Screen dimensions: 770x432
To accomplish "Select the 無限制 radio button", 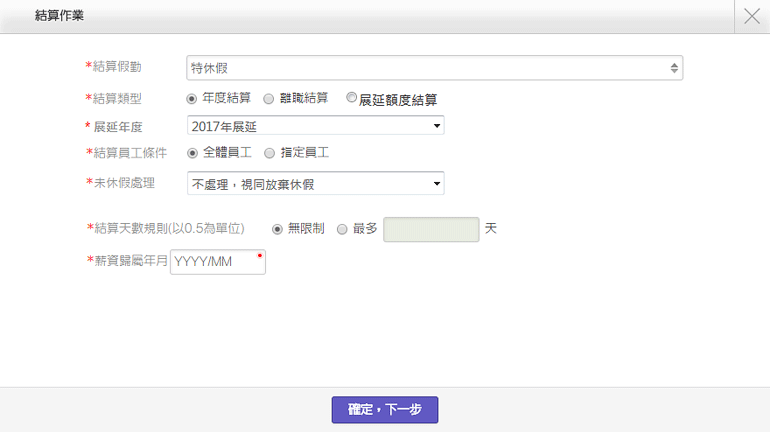I will coord(277,229).
